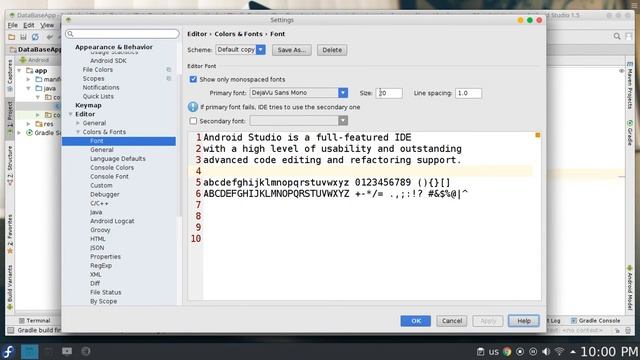Viewport: 640px width, 360px height.
Task: Click the Help button
Action: 524,321
